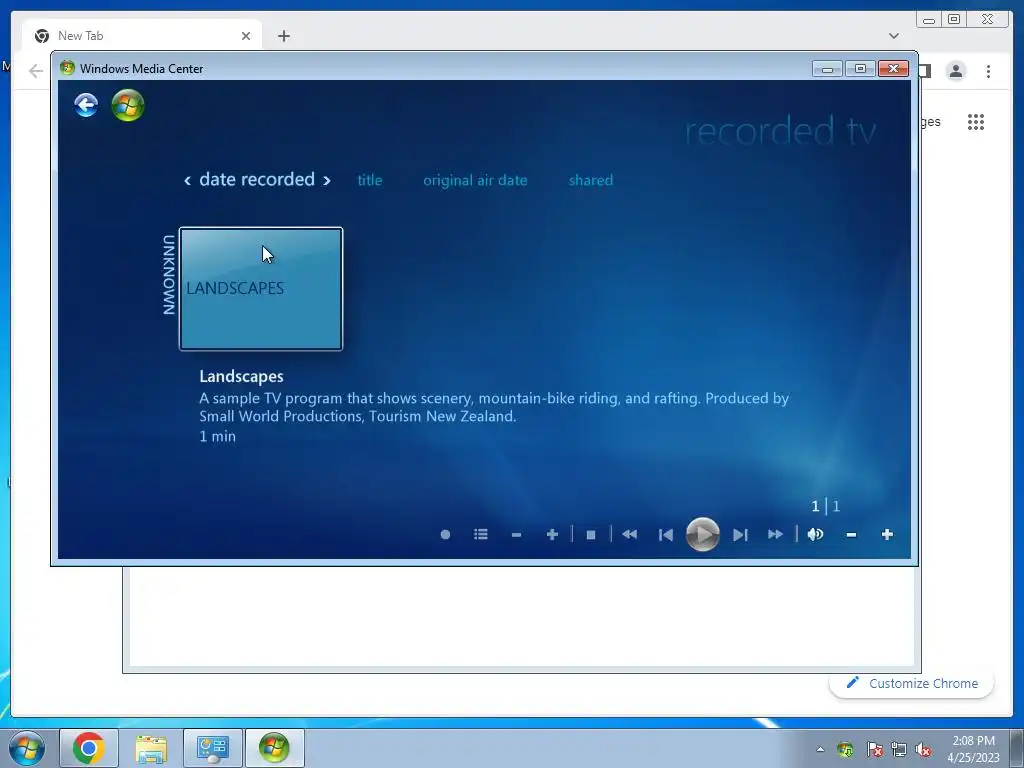The height and width of the screenshot is (768, 1024).
Task: Click Customize Chrome button
Action: [912, 683]
